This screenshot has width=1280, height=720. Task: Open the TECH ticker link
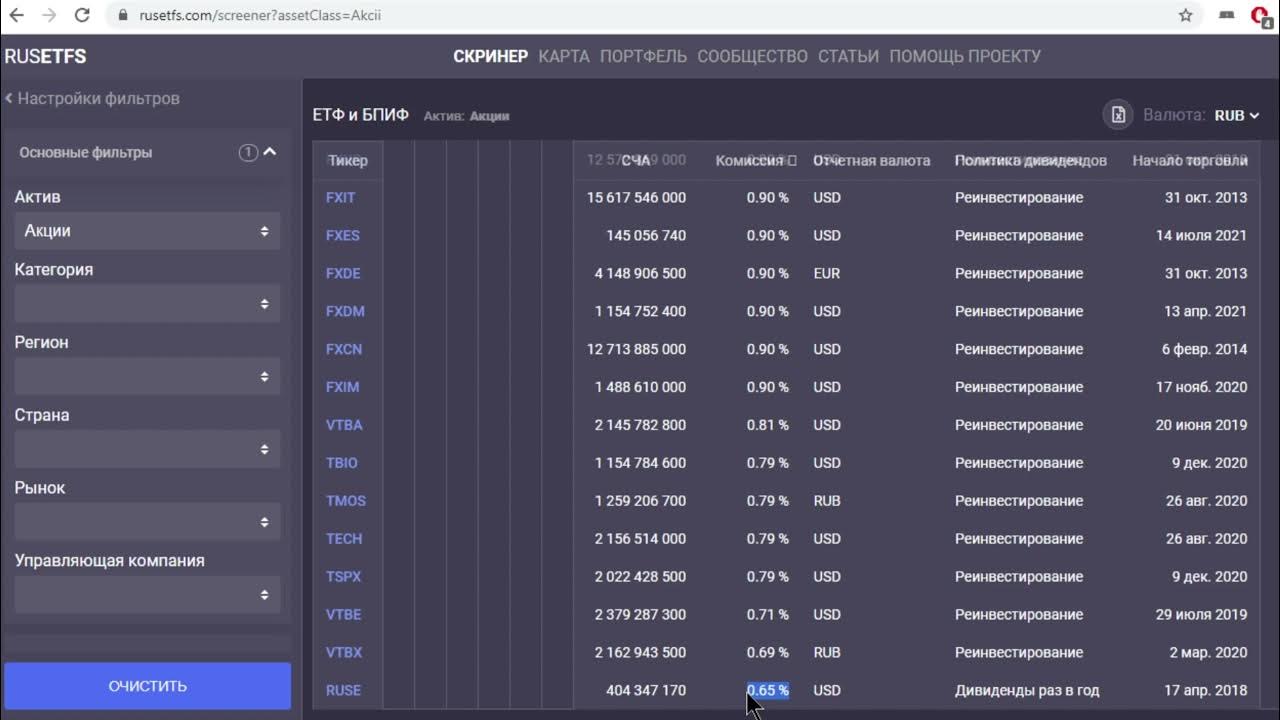pos(344,539)
